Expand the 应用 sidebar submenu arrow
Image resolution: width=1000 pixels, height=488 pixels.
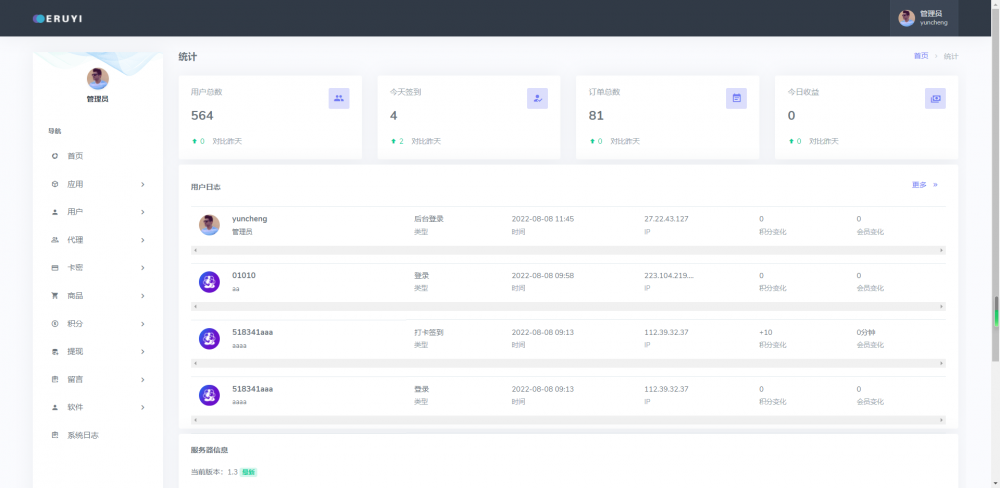click(143, 184)
